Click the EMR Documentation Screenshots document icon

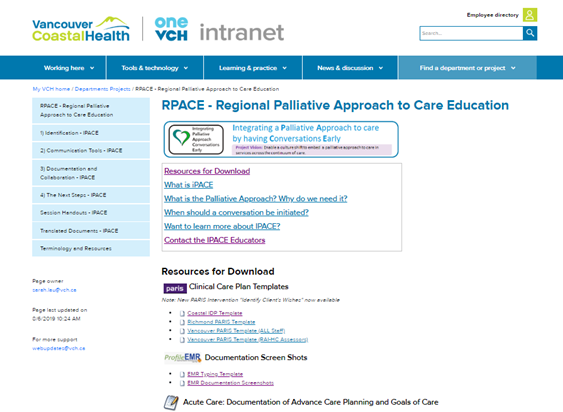click(x=182, y=383)
